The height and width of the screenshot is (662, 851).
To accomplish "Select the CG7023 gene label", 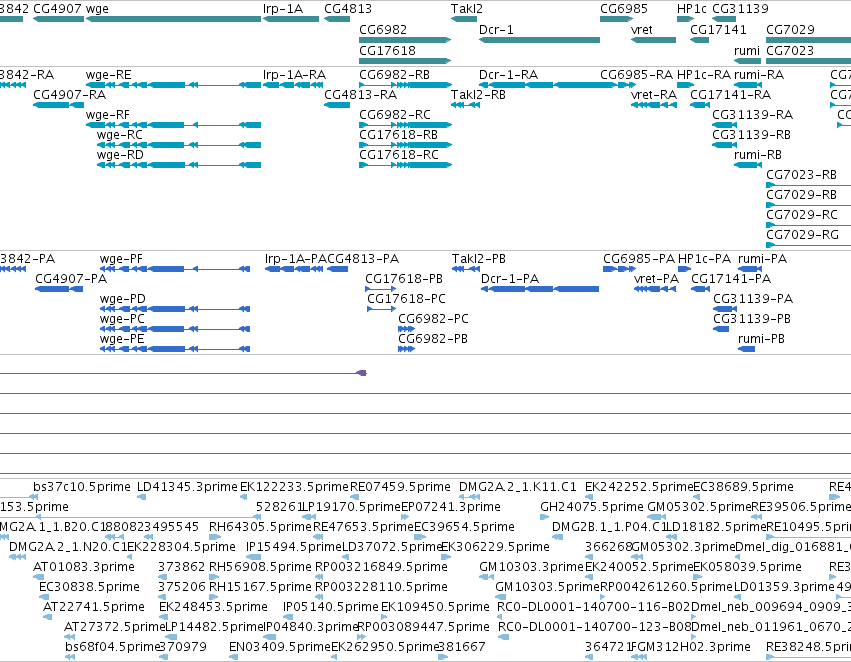I will point(790,50).
